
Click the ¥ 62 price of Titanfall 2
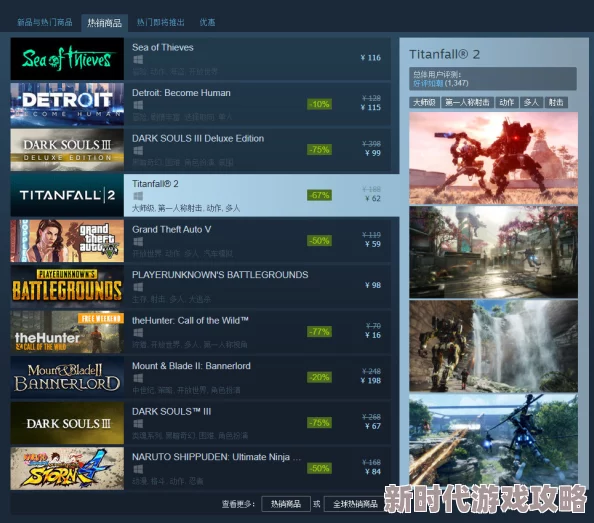pos(373,198)
